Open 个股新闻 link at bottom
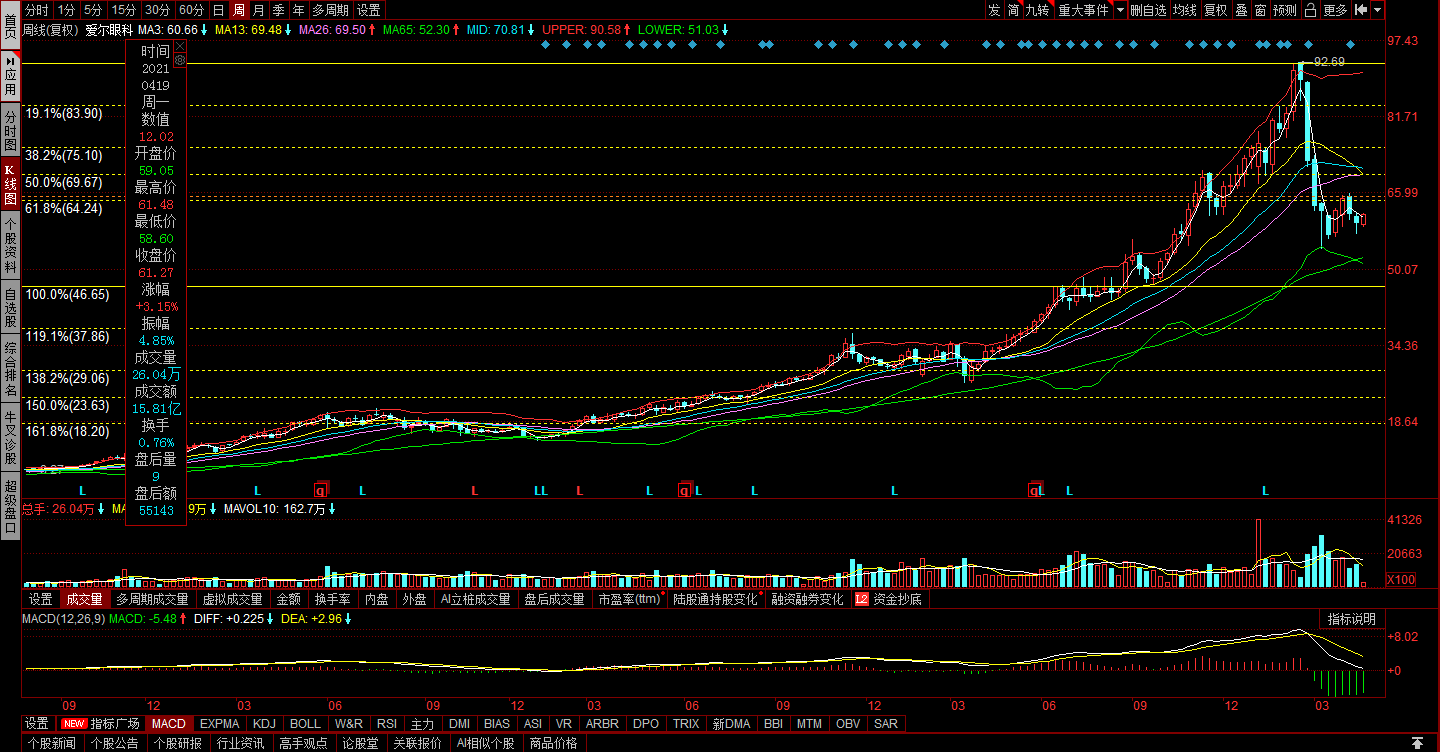The width and height of the screenshot is (1440, 752). click(51, 743)
